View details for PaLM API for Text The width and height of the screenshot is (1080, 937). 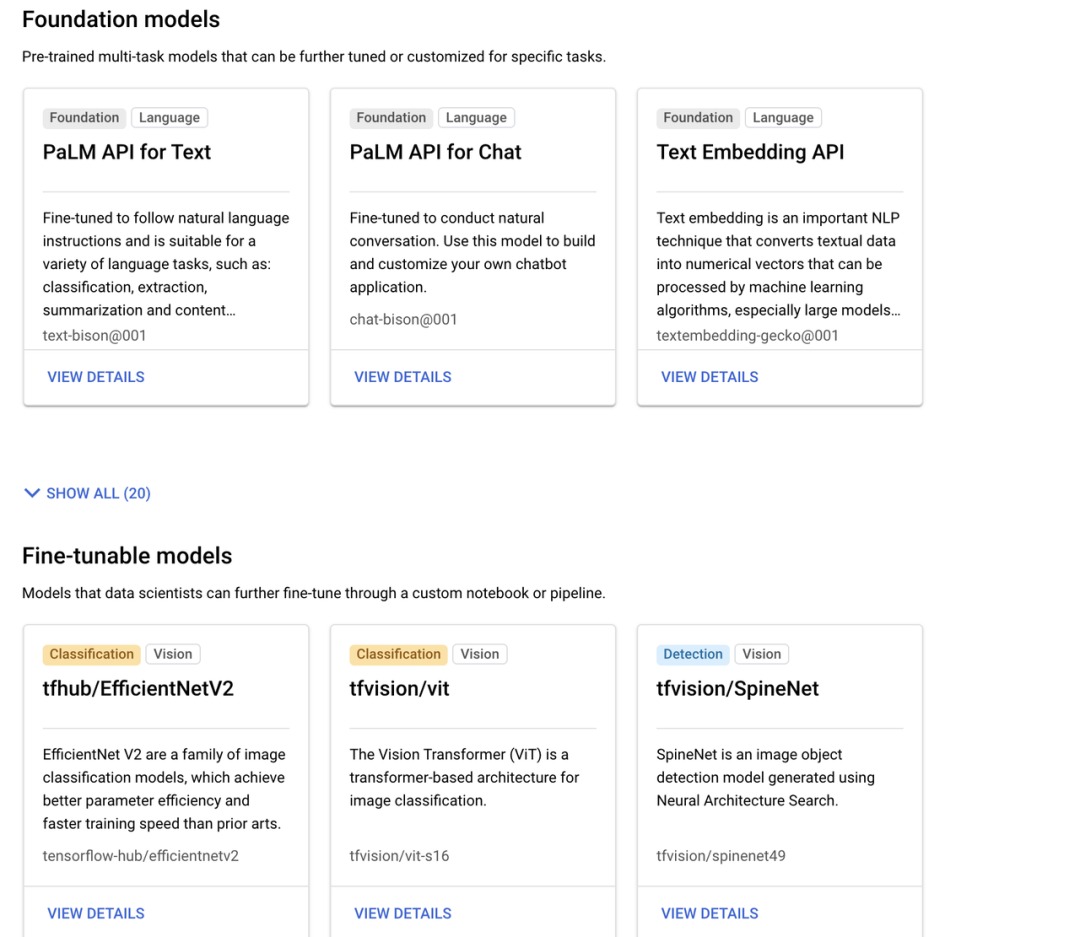click(x=96, y=377)
